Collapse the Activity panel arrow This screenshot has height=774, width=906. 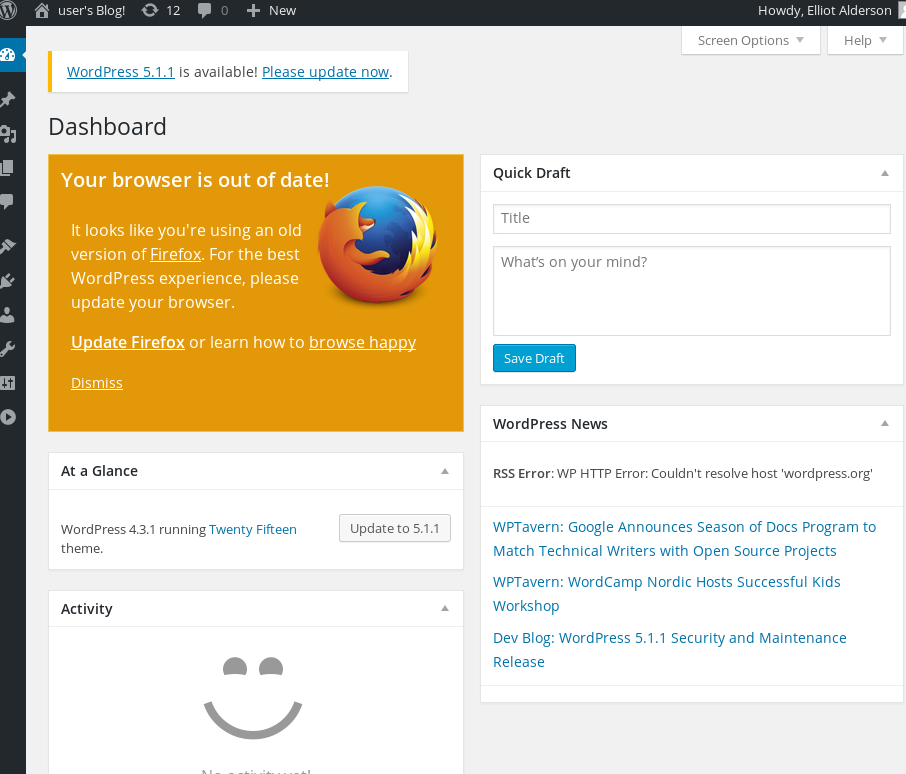coord(445,608)
